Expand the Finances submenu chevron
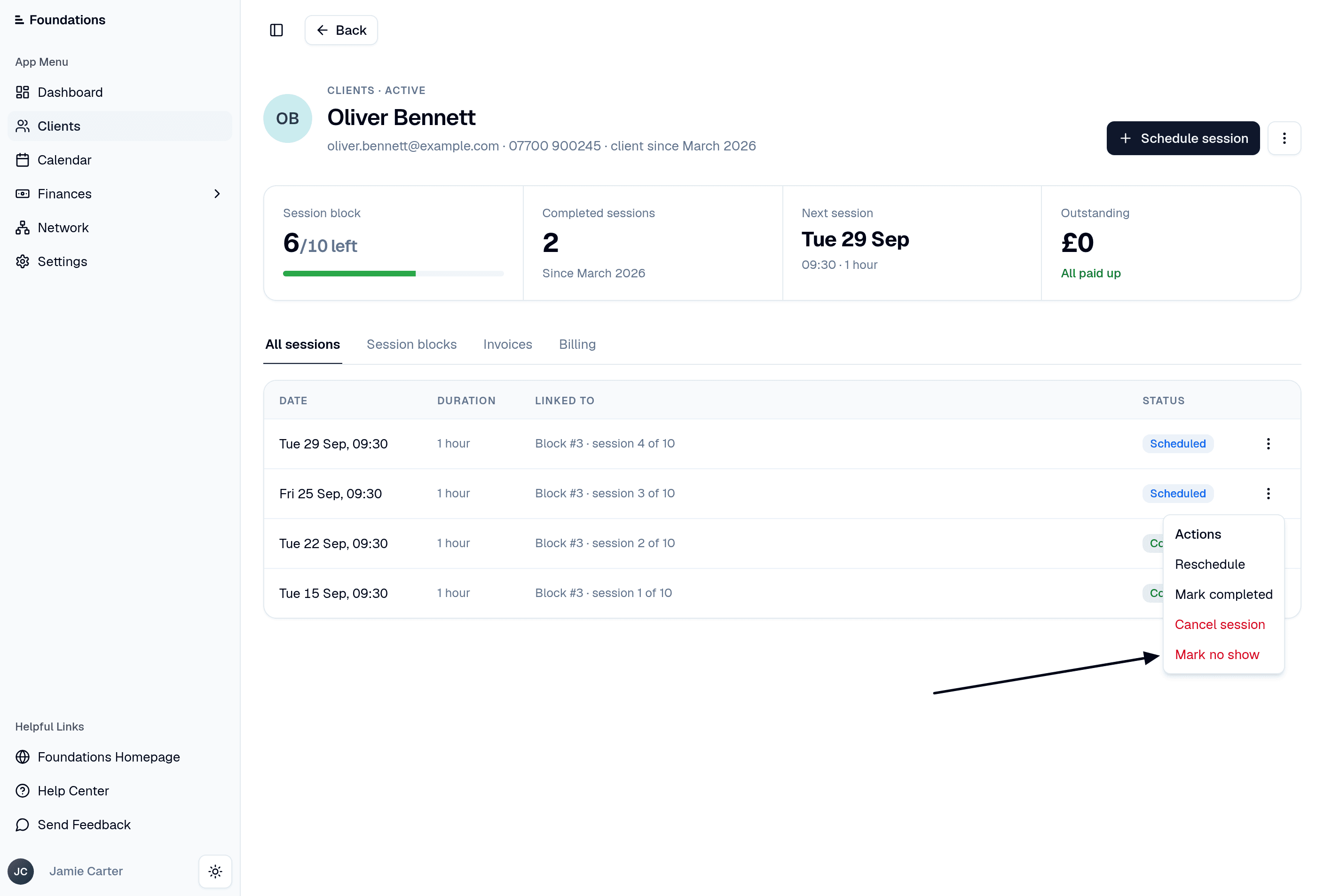Viewport: 1324px width, 896px height. tap(217, 194)
